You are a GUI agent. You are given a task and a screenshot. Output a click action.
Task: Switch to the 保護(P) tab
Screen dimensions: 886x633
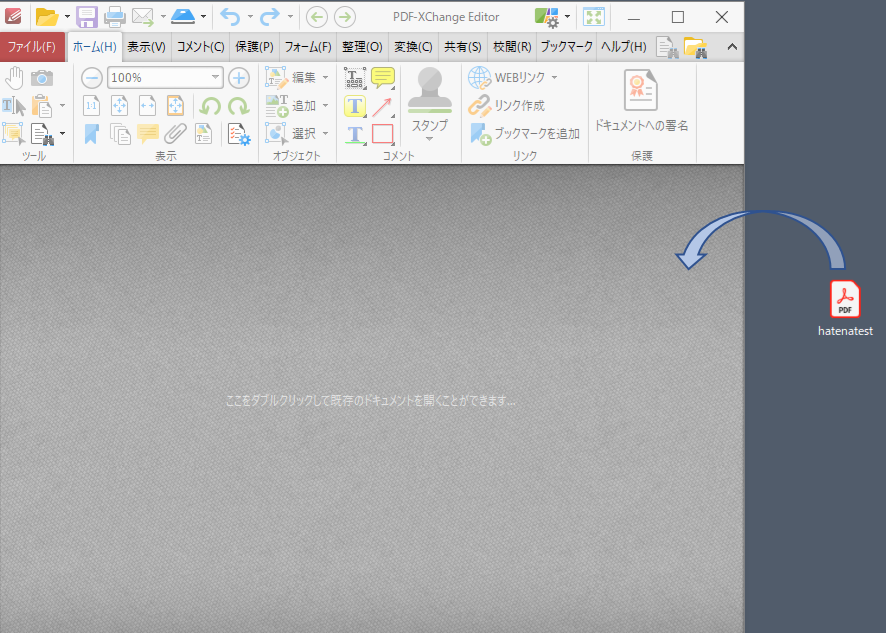click(x=254, y=47)
